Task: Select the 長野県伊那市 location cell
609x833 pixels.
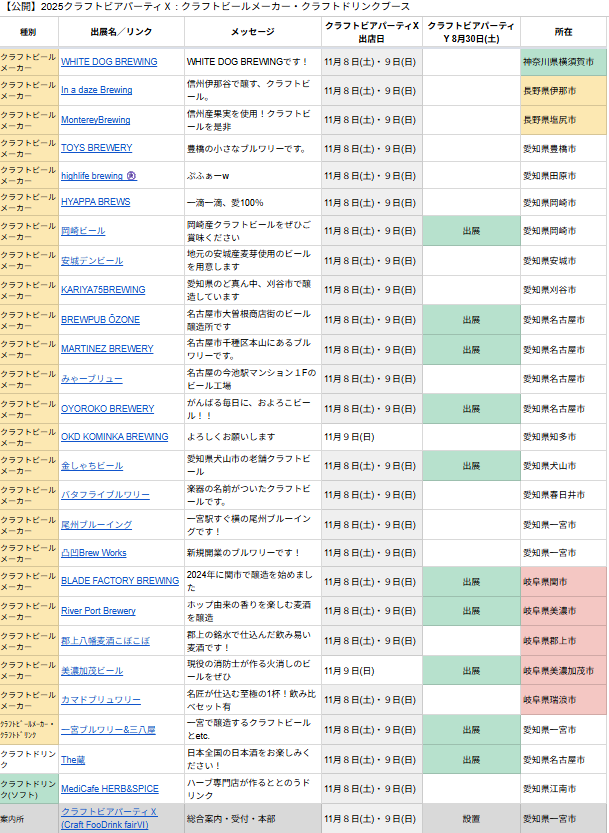Action: (563, 90)
